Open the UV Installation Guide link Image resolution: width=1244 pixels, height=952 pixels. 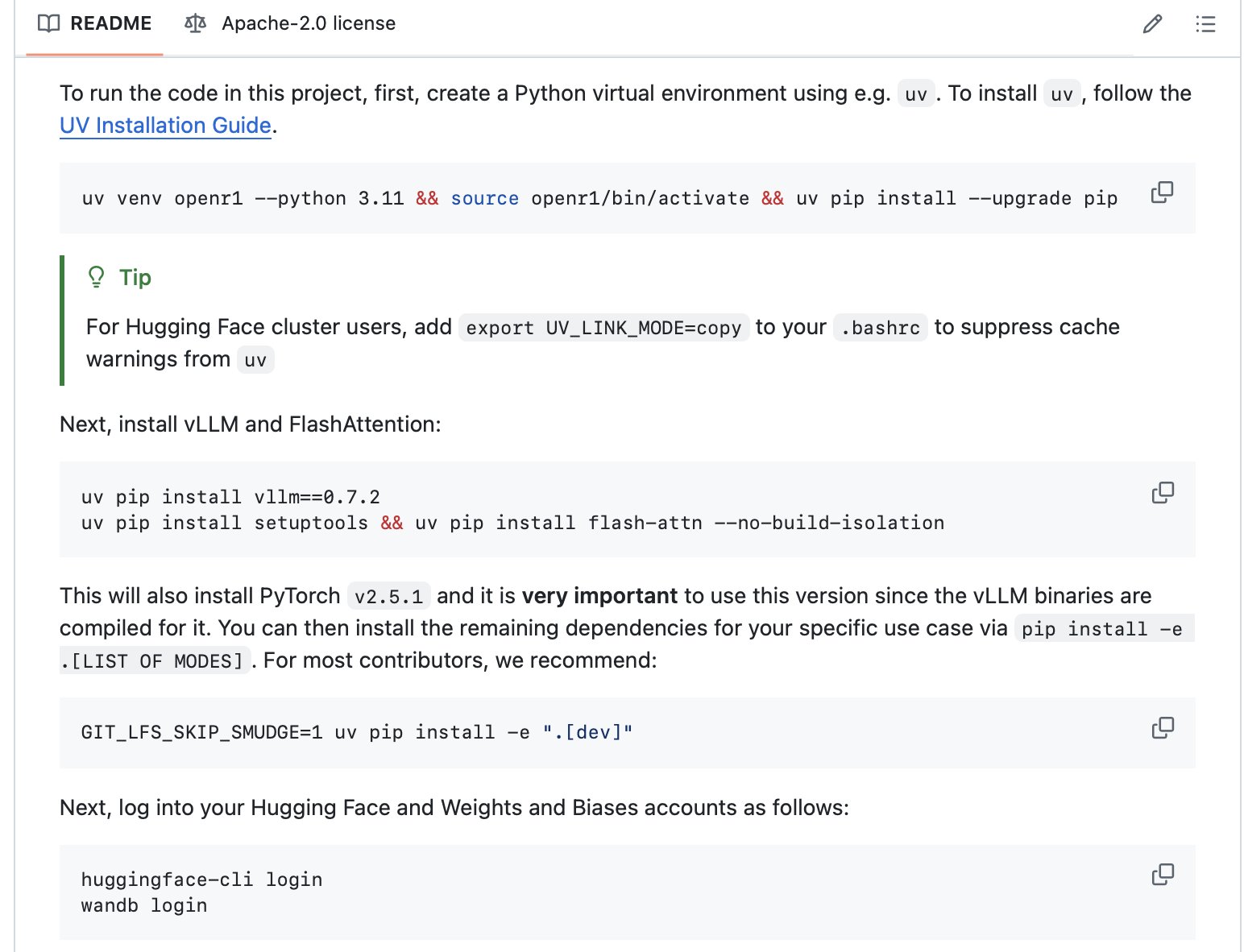pos(165,126)
